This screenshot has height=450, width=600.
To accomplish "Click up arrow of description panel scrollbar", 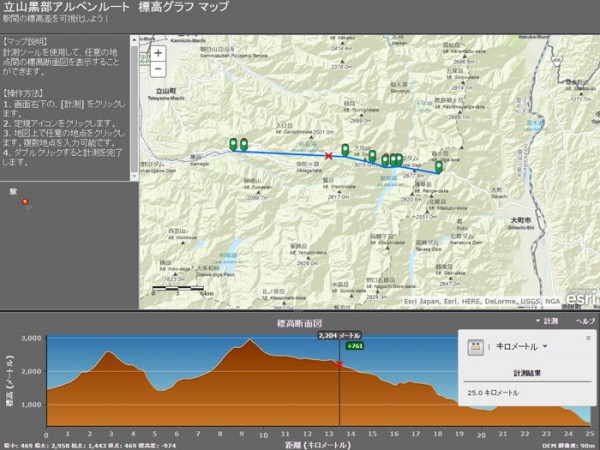I will [134, 39].
